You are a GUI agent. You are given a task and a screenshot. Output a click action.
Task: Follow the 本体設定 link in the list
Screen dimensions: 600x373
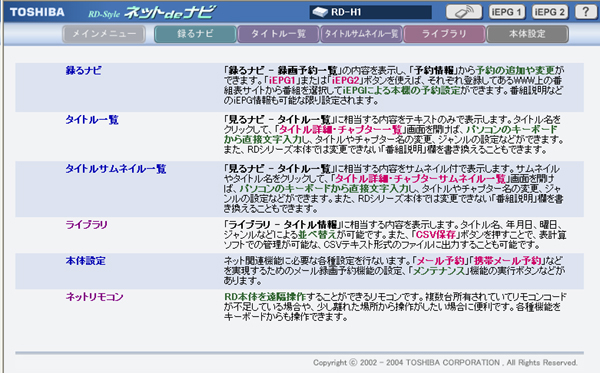(x=85, y=261)
